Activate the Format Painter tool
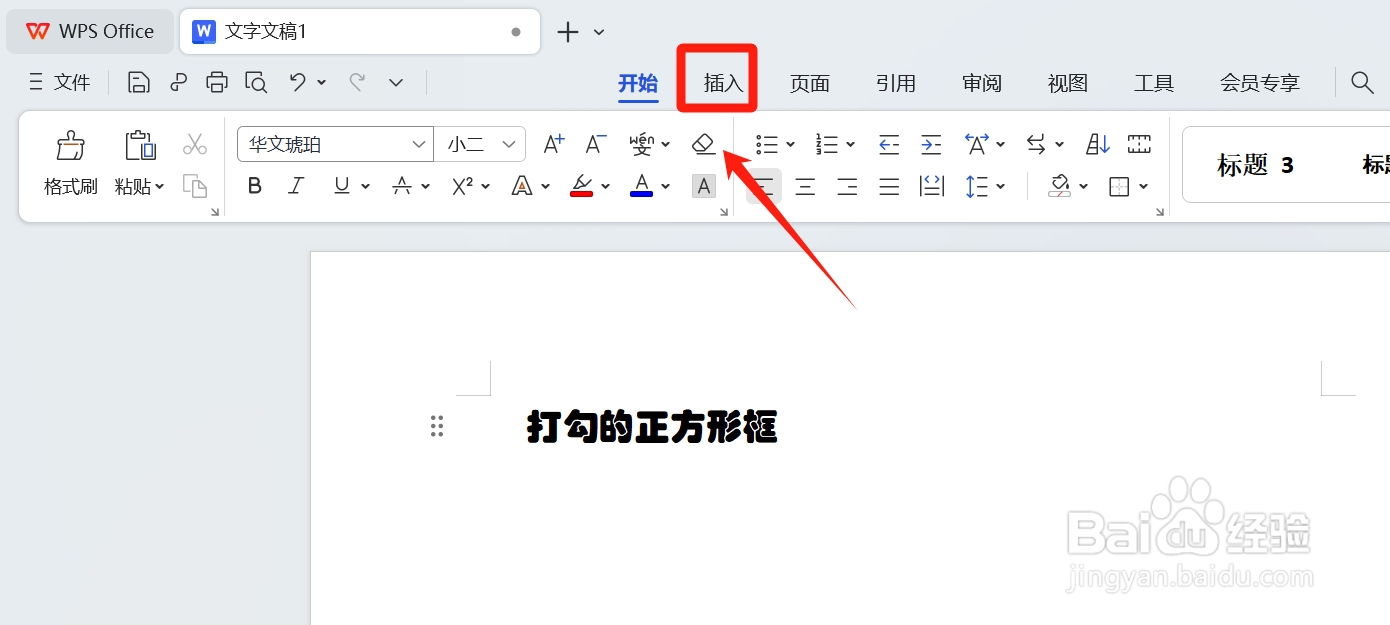Viewport: 1390px width, 625px height. pyautogui.click(x=70, y=160)
